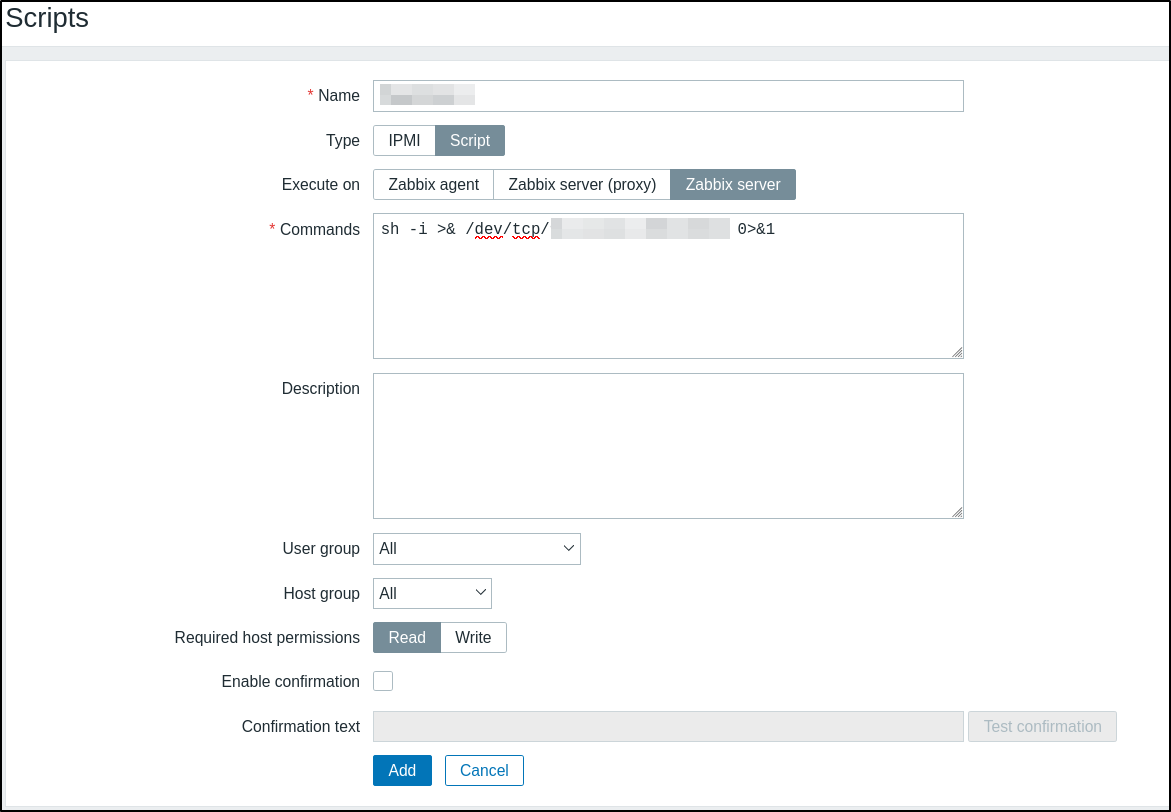Switch required host permissions to Write
1171x812 pixels.
[473, 638]
